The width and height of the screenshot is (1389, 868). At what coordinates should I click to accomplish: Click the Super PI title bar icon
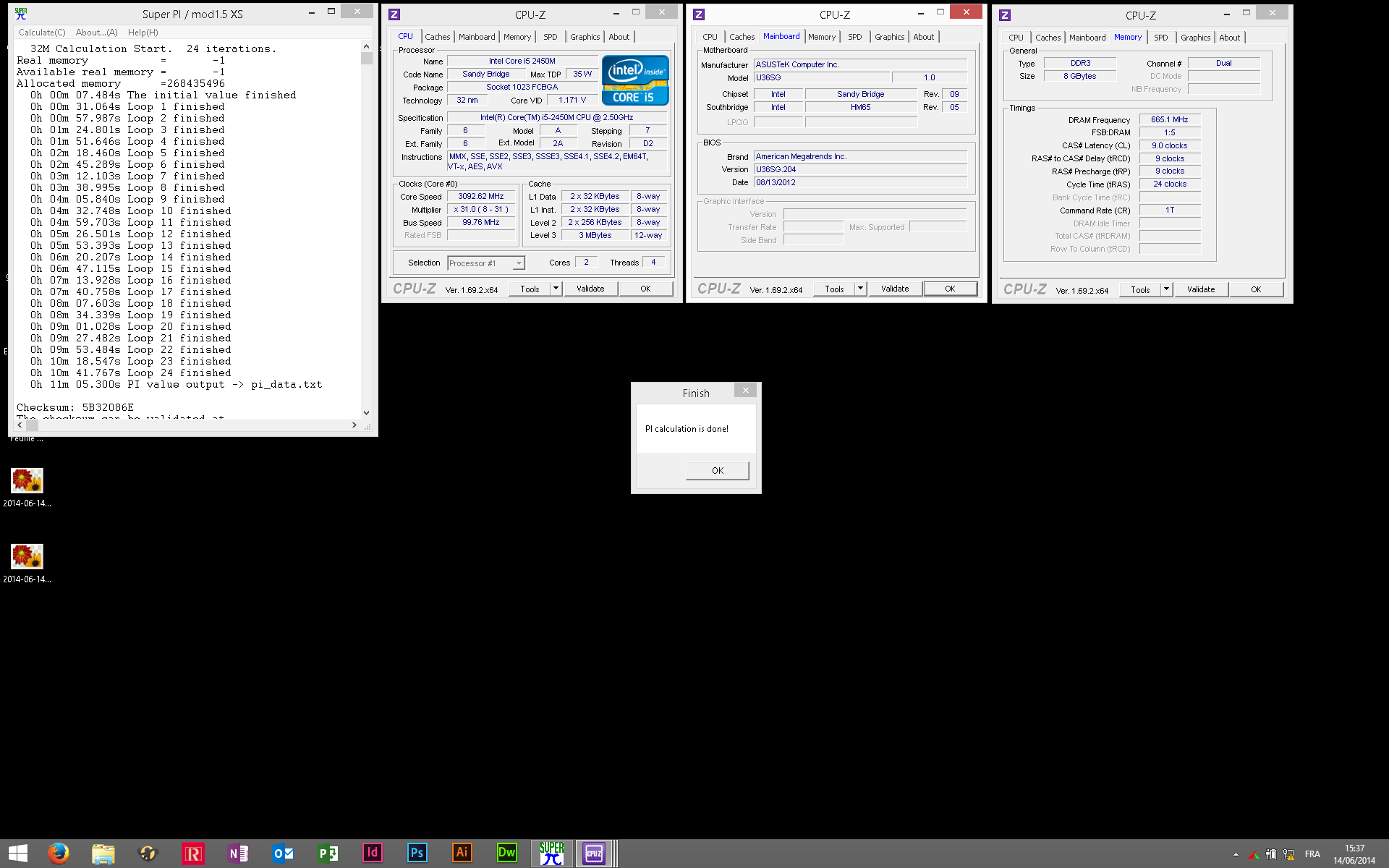coord(21,14)
